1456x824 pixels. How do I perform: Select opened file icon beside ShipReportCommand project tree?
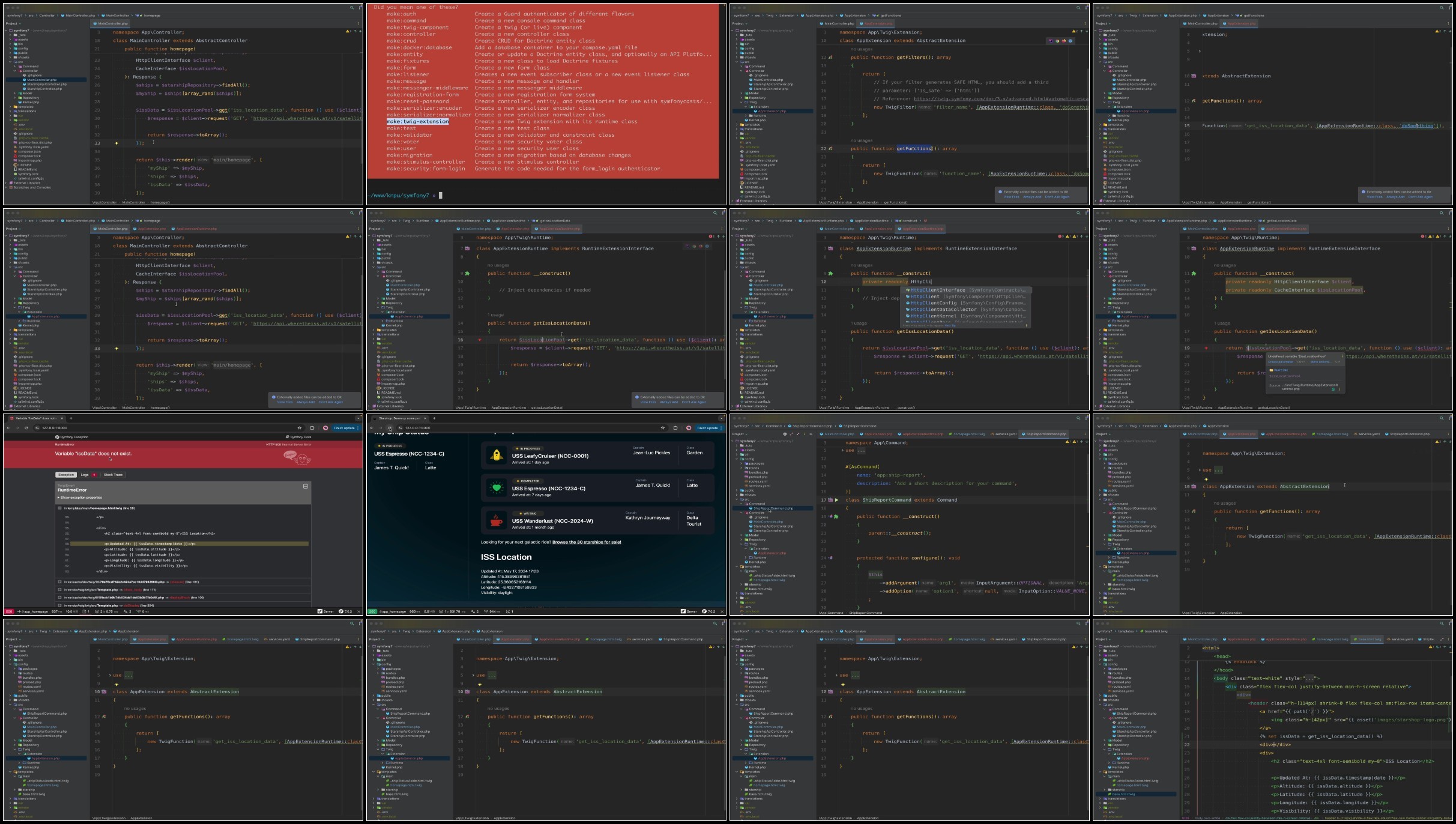785,434
